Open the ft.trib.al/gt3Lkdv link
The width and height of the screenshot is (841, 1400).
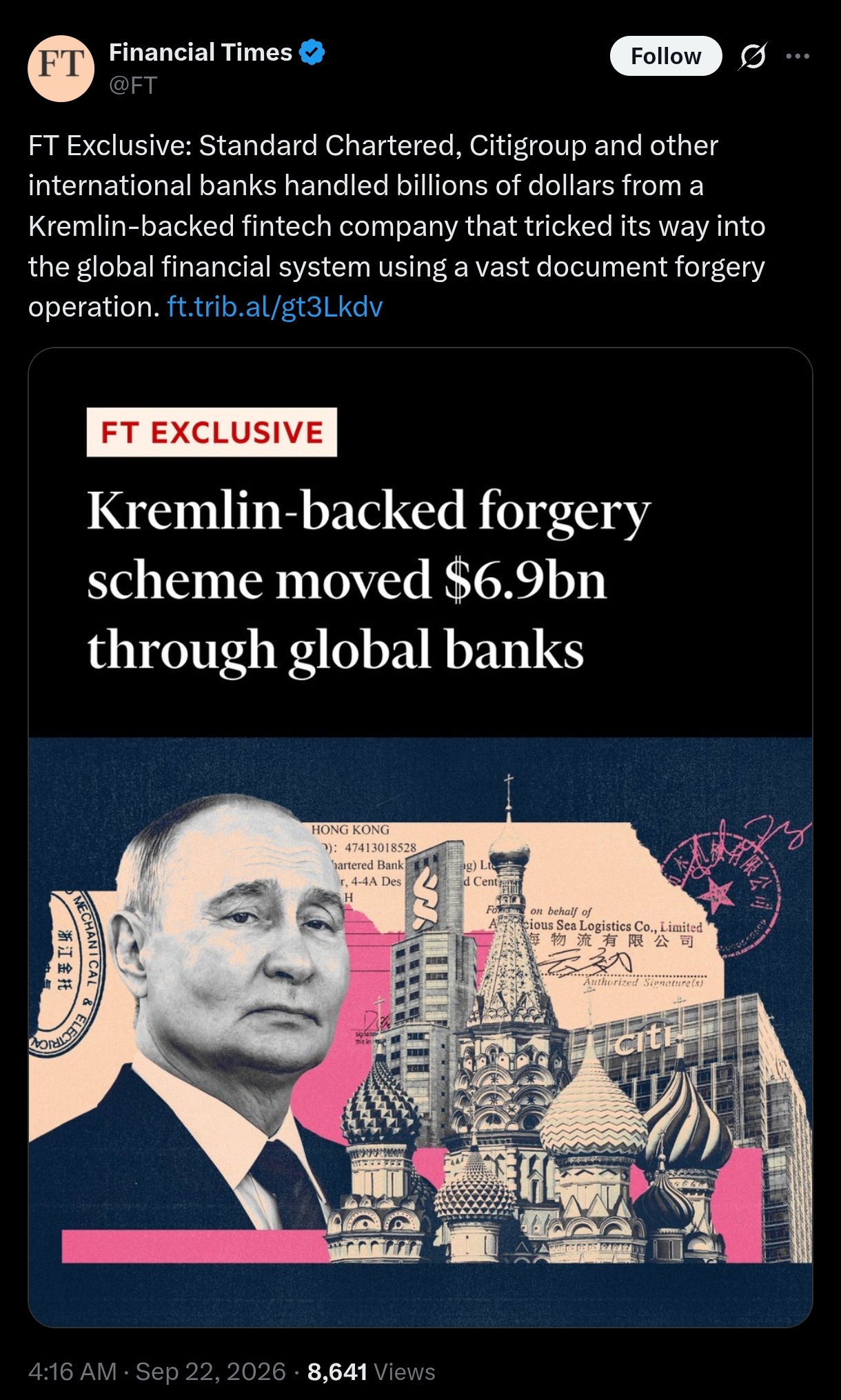274,307
